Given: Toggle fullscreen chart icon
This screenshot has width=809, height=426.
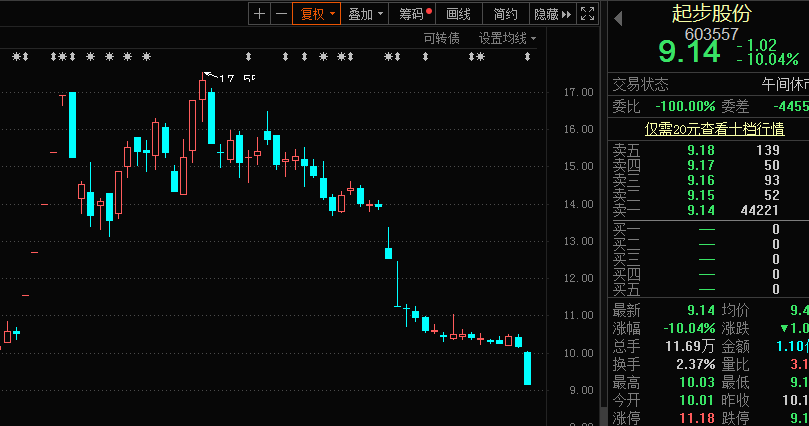Looking at the screenshot, I should click(x=587, y=14).
